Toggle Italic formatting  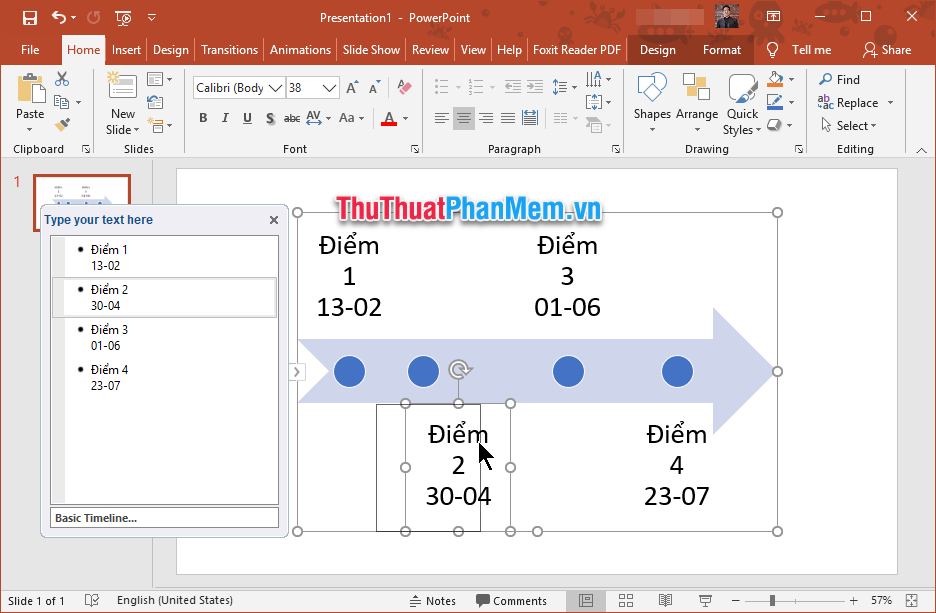click(x=226, y=118)
